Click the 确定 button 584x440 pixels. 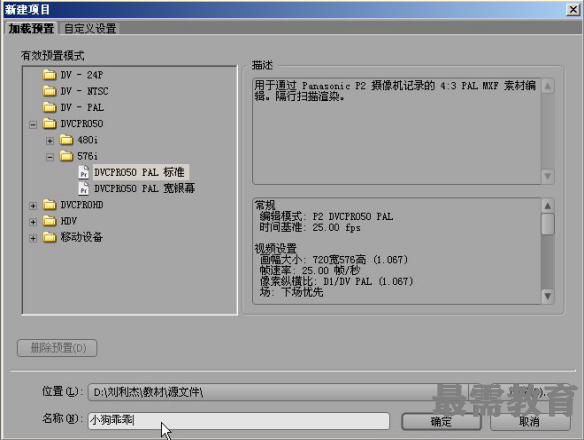(x=441, y=422)
